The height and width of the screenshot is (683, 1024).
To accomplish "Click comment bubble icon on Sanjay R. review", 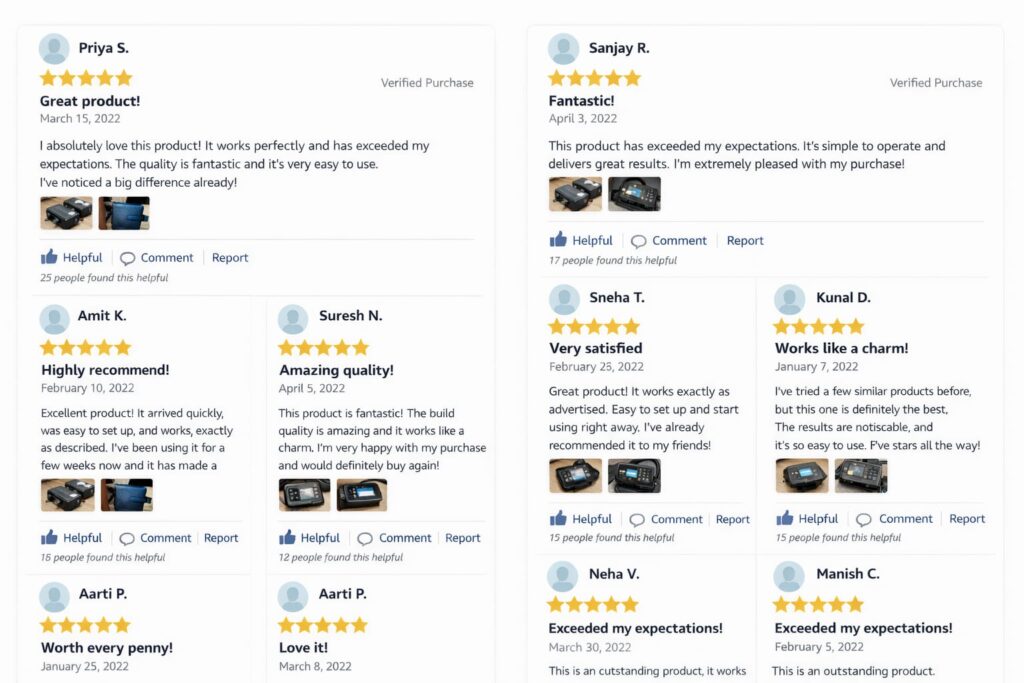I will [x=638, y=241].
